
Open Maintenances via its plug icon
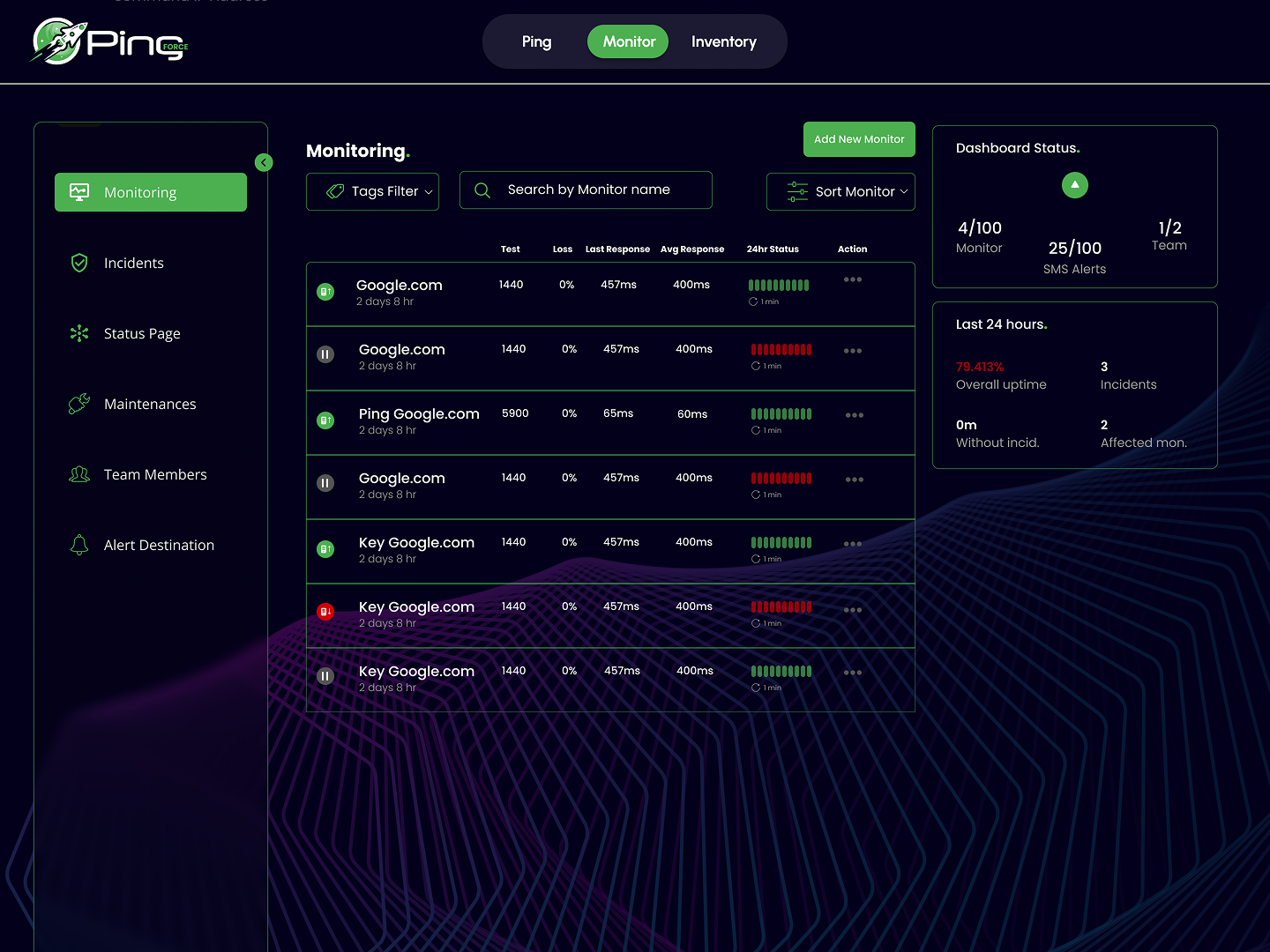tap(79, 404)
